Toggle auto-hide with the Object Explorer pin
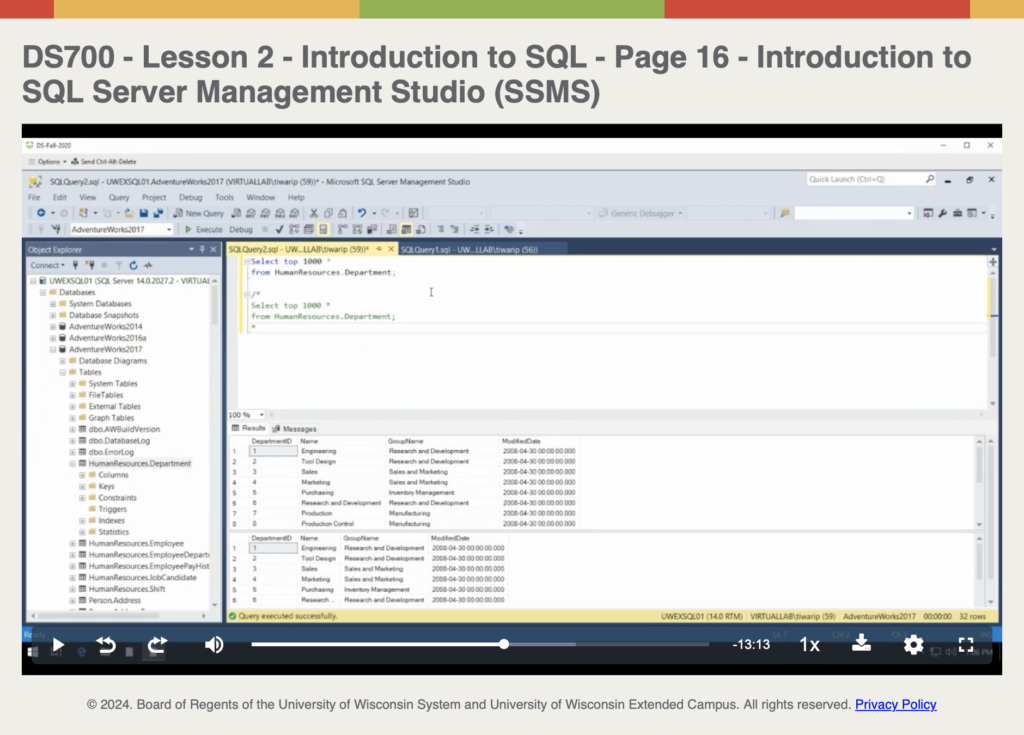Screen dimensions: 1024x735 pos(202,249)
